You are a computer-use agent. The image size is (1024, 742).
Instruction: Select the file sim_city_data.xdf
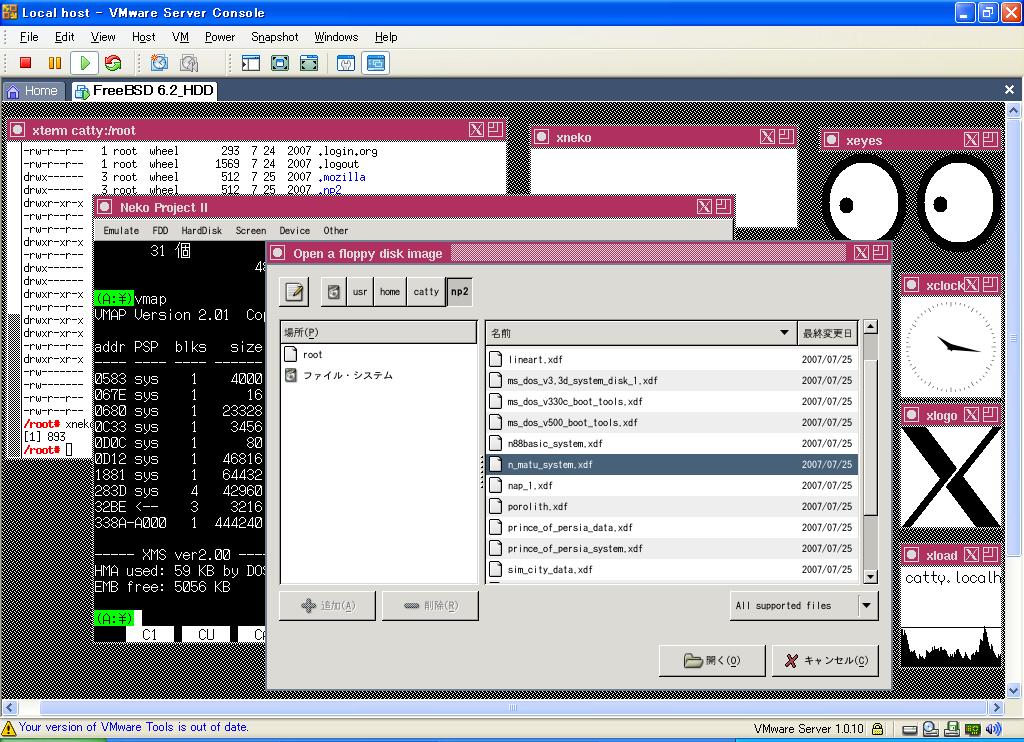[x=673, y=570]
